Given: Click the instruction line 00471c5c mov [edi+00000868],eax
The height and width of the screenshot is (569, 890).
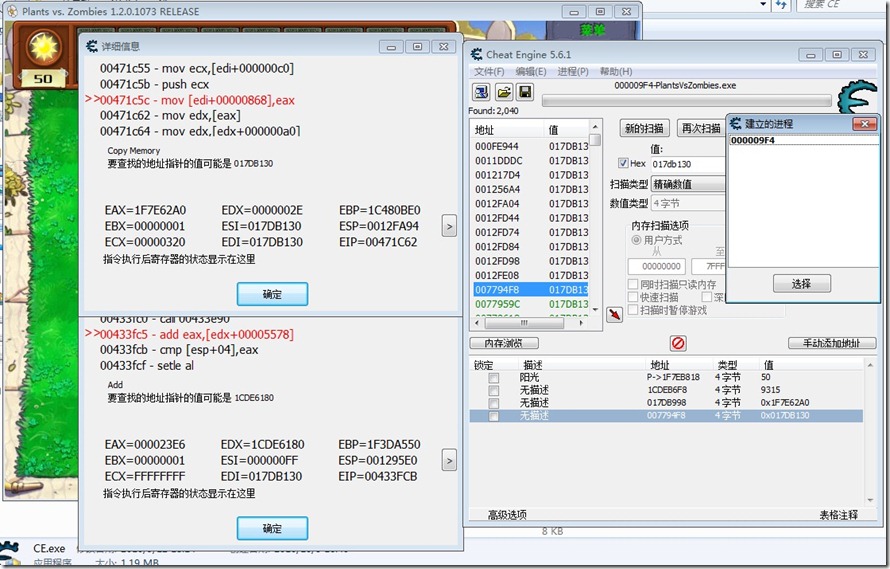Looking at the screenshot, I should click(x=198, y=101).
